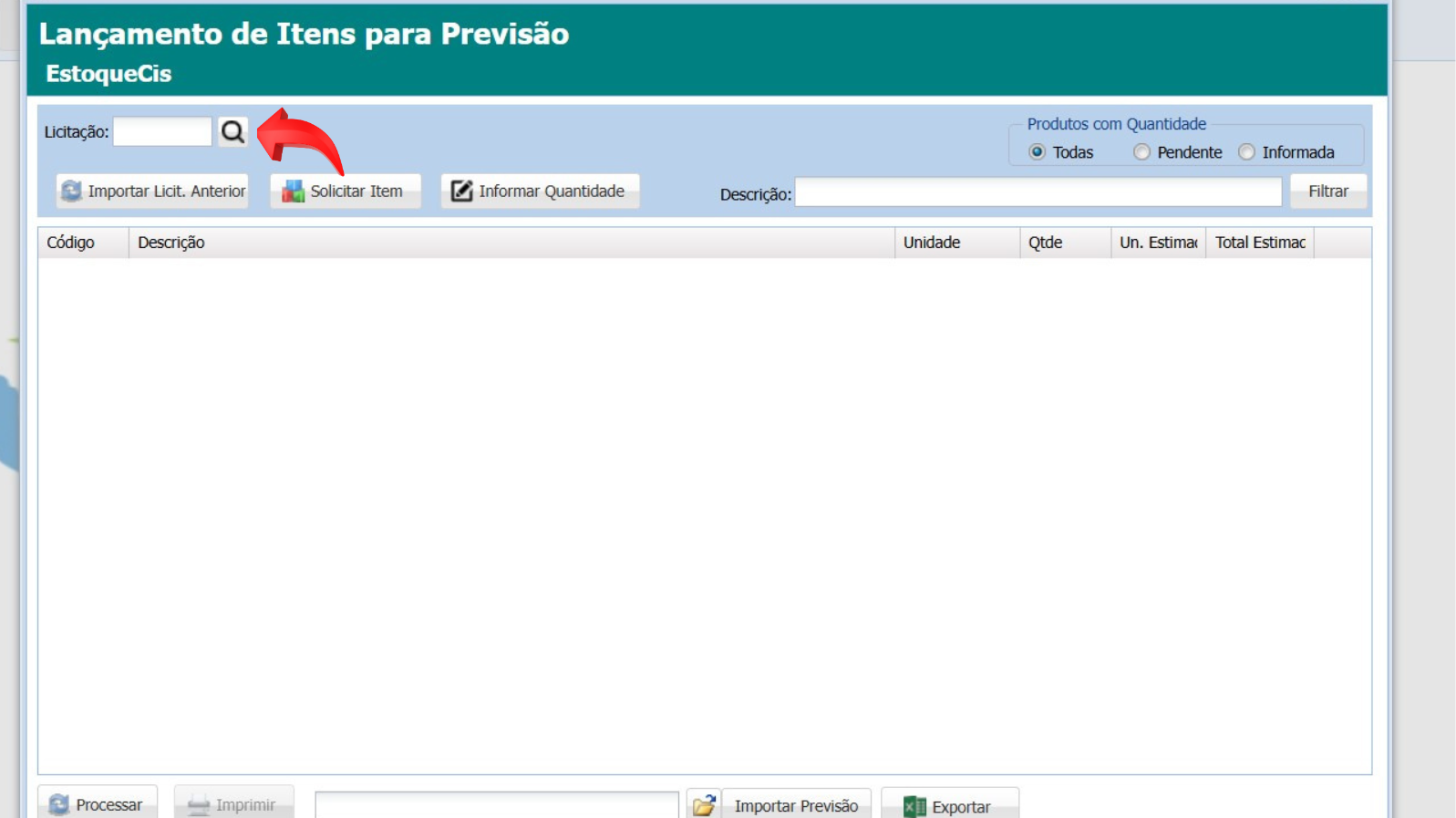Screen dimensions: 1456x818
Task: Click the Imprimir printer button
Action: pos(233,804)
